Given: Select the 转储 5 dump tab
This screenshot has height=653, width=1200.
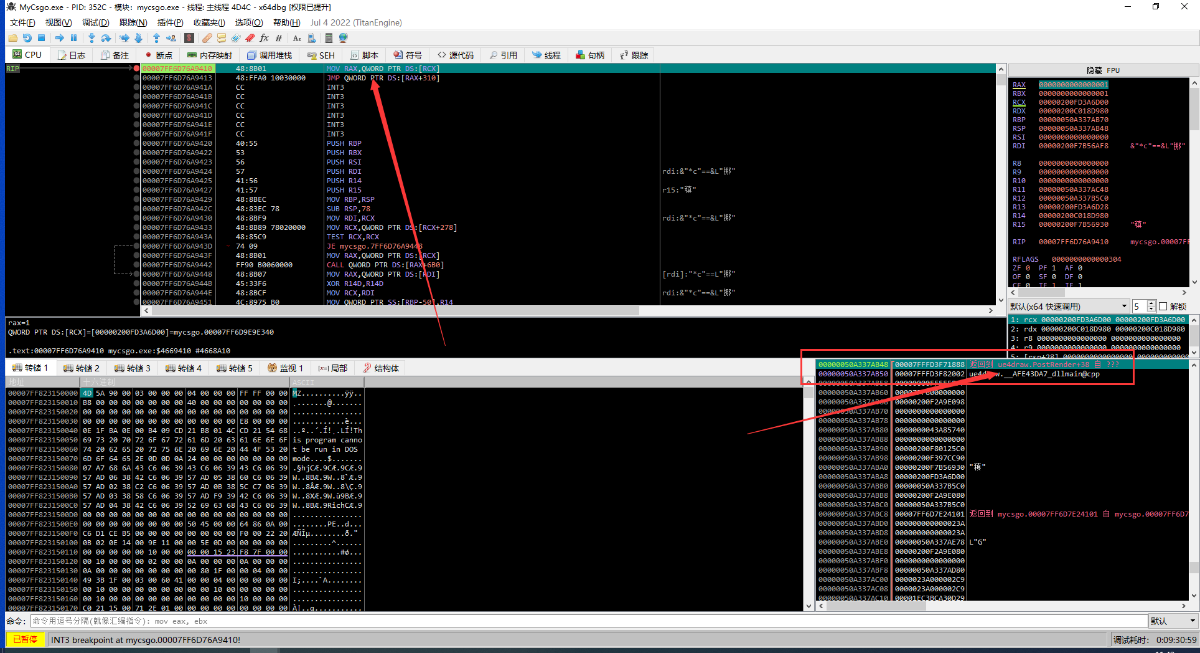Looking at the screenshot, I should 236,368.
